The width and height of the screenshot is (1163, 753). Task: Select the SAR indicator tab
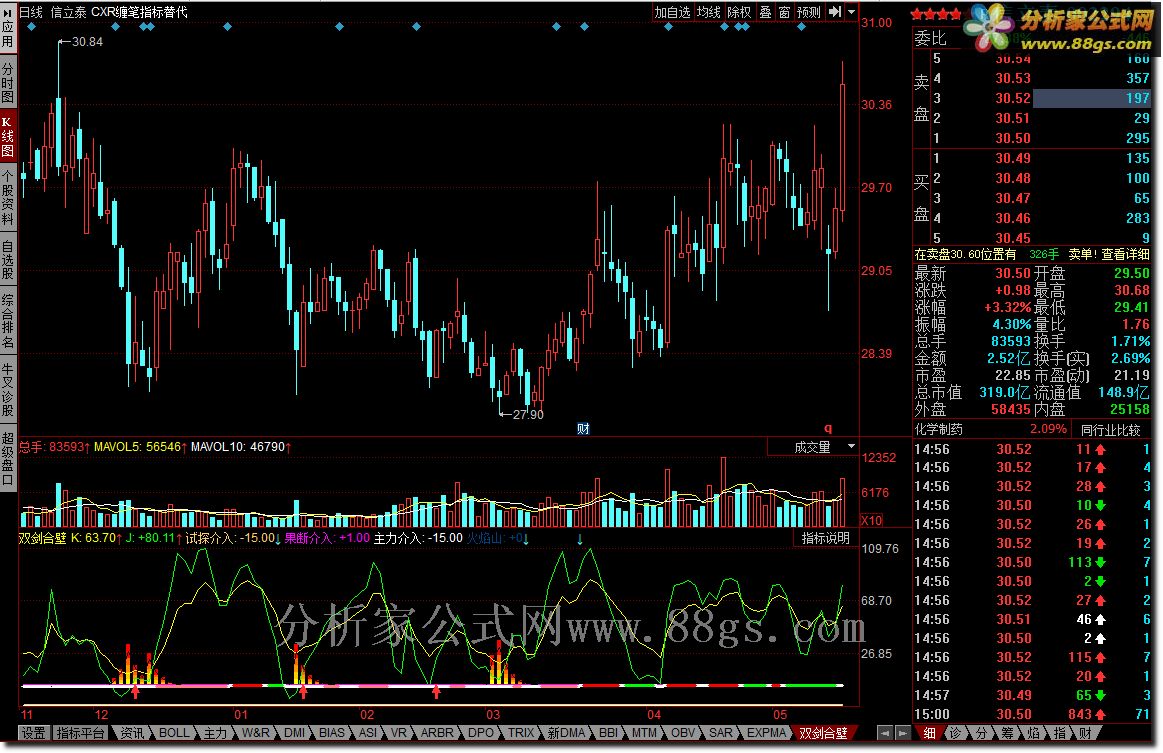click(720, 733)
